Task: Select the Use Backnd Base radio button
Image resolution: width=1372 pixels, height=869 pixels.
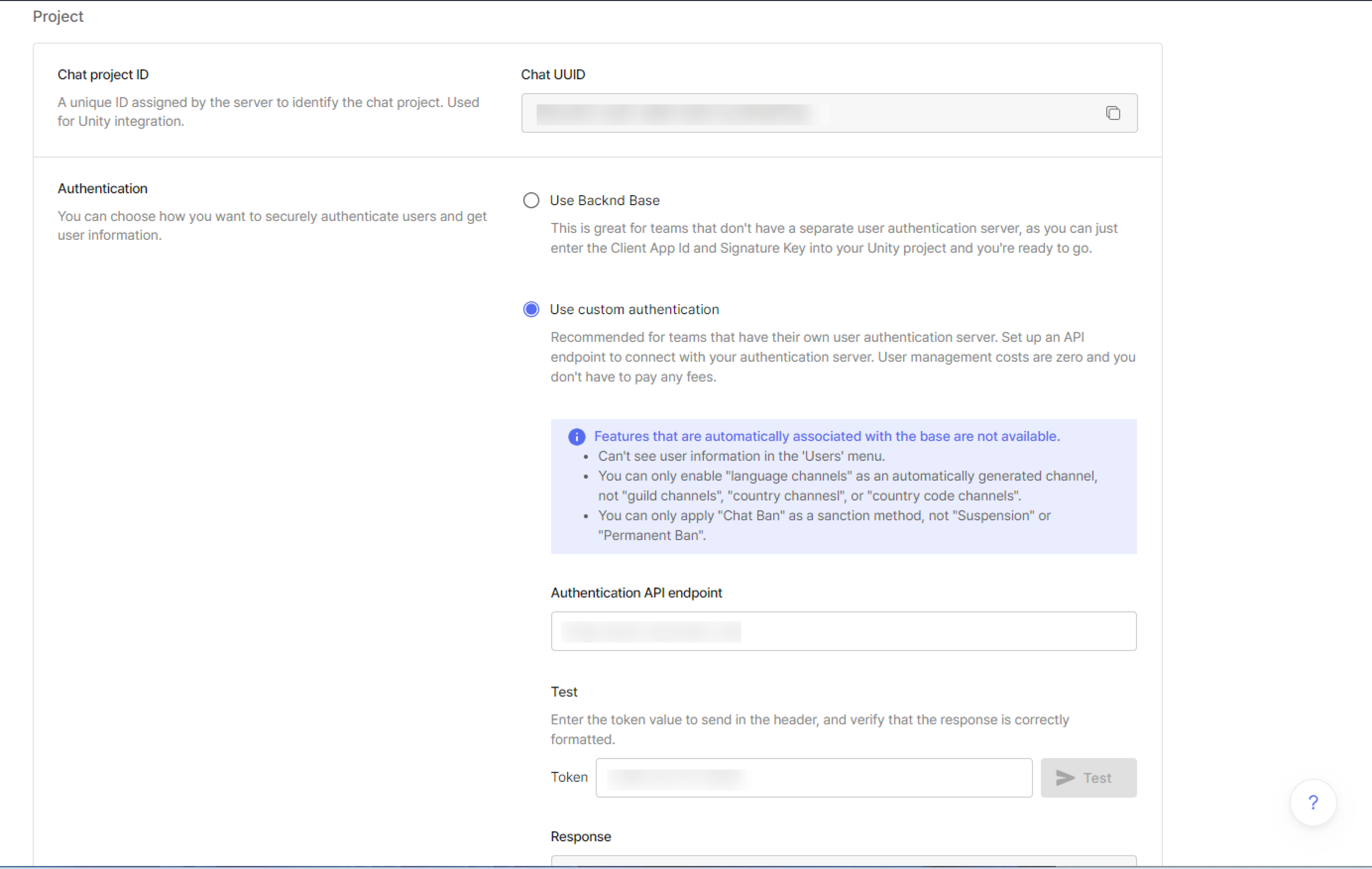Action: tap(531, 200)
